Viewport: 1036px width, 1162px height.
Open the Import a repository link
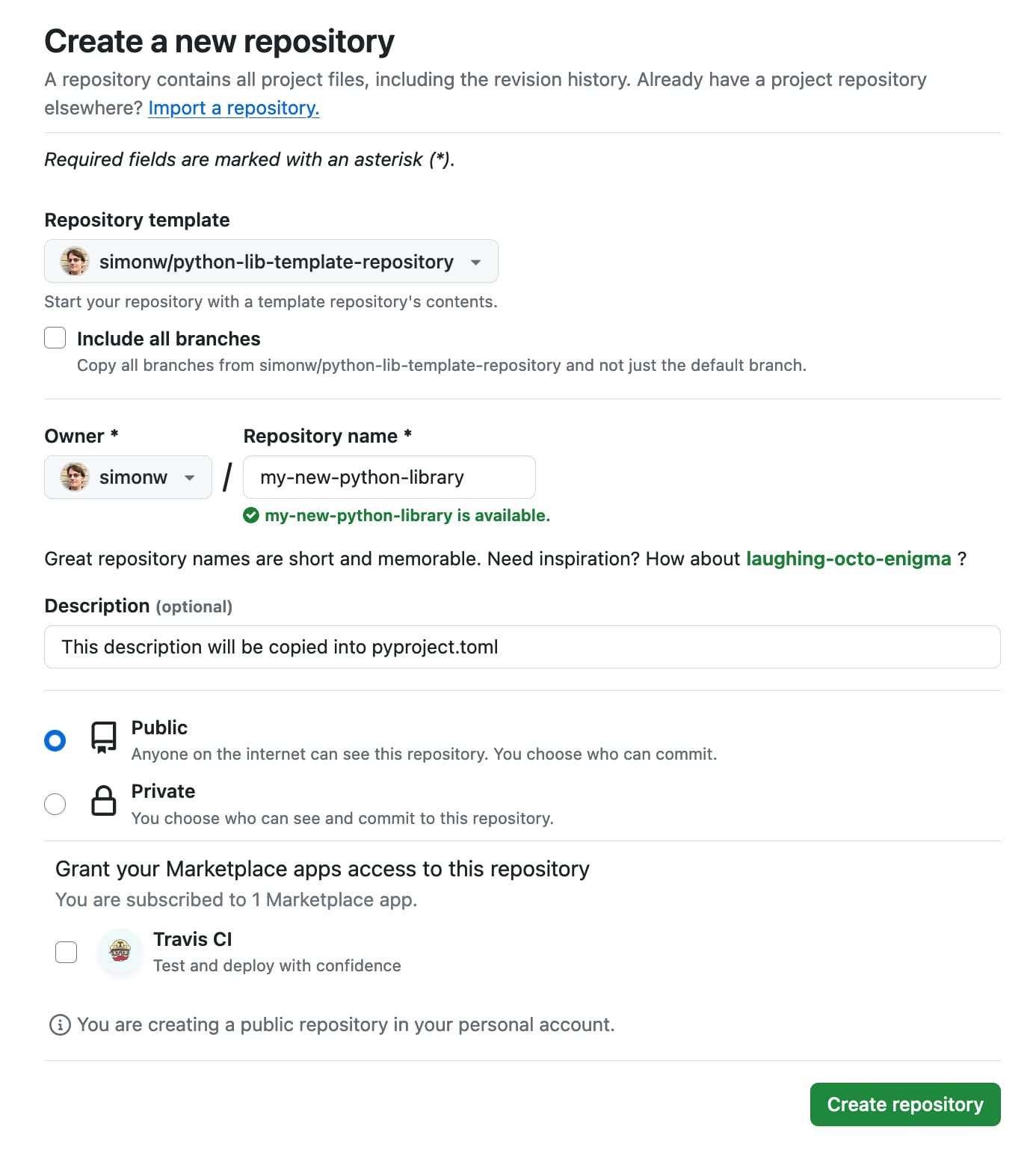(234, 108)
